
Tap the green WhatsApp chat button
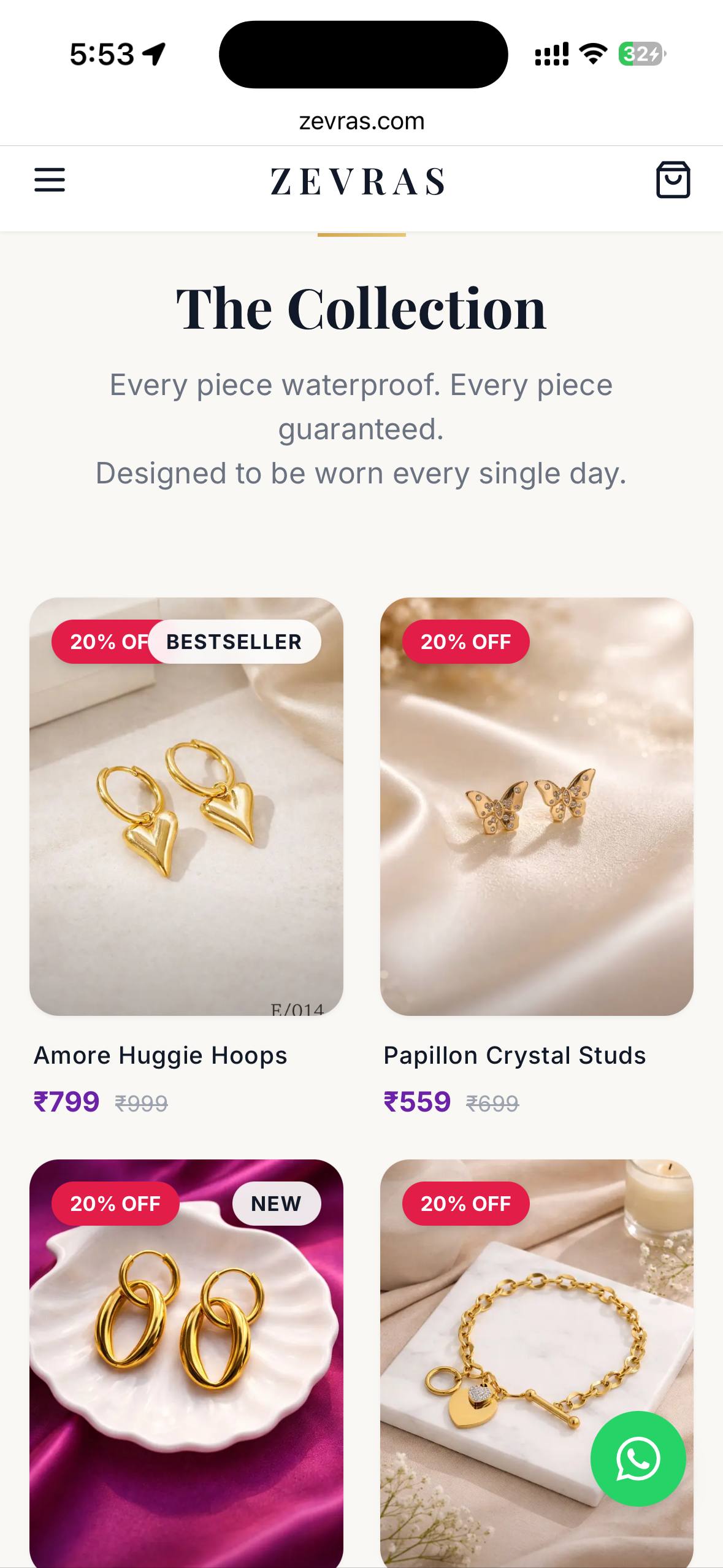click(x=638, y=1458)
